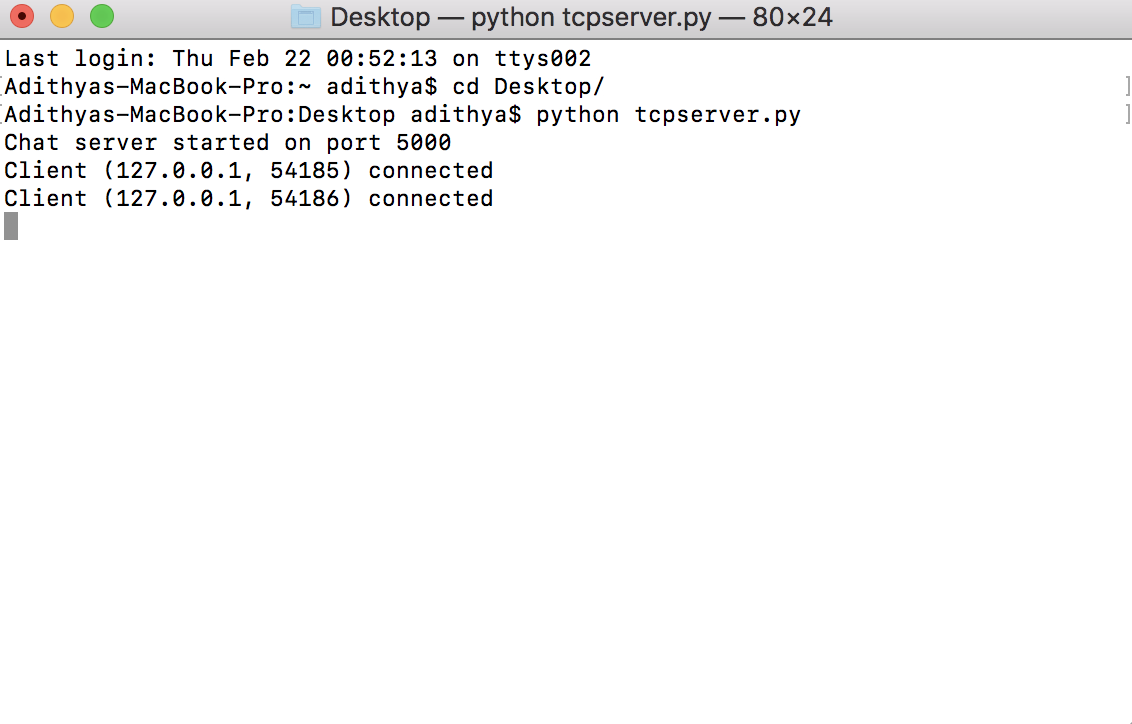1132x724 pixels.
Task: Select the blinking terminal cursor block
Action: tap(9, 226)
